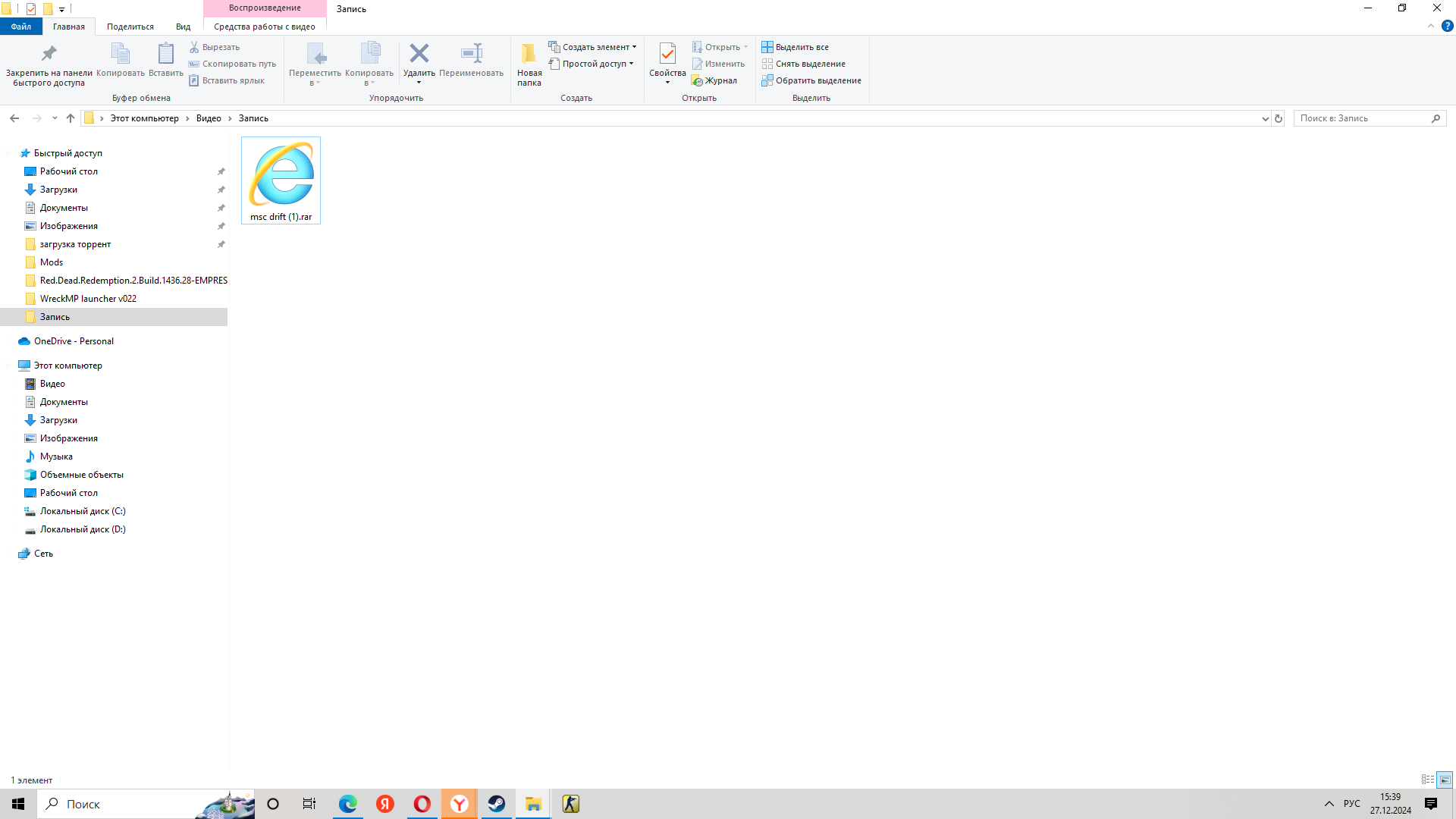The width and height of the screenshot is (1456, 819).
Task: Click Этот компьютер in address breadcrumb
Action: point(145,118)
